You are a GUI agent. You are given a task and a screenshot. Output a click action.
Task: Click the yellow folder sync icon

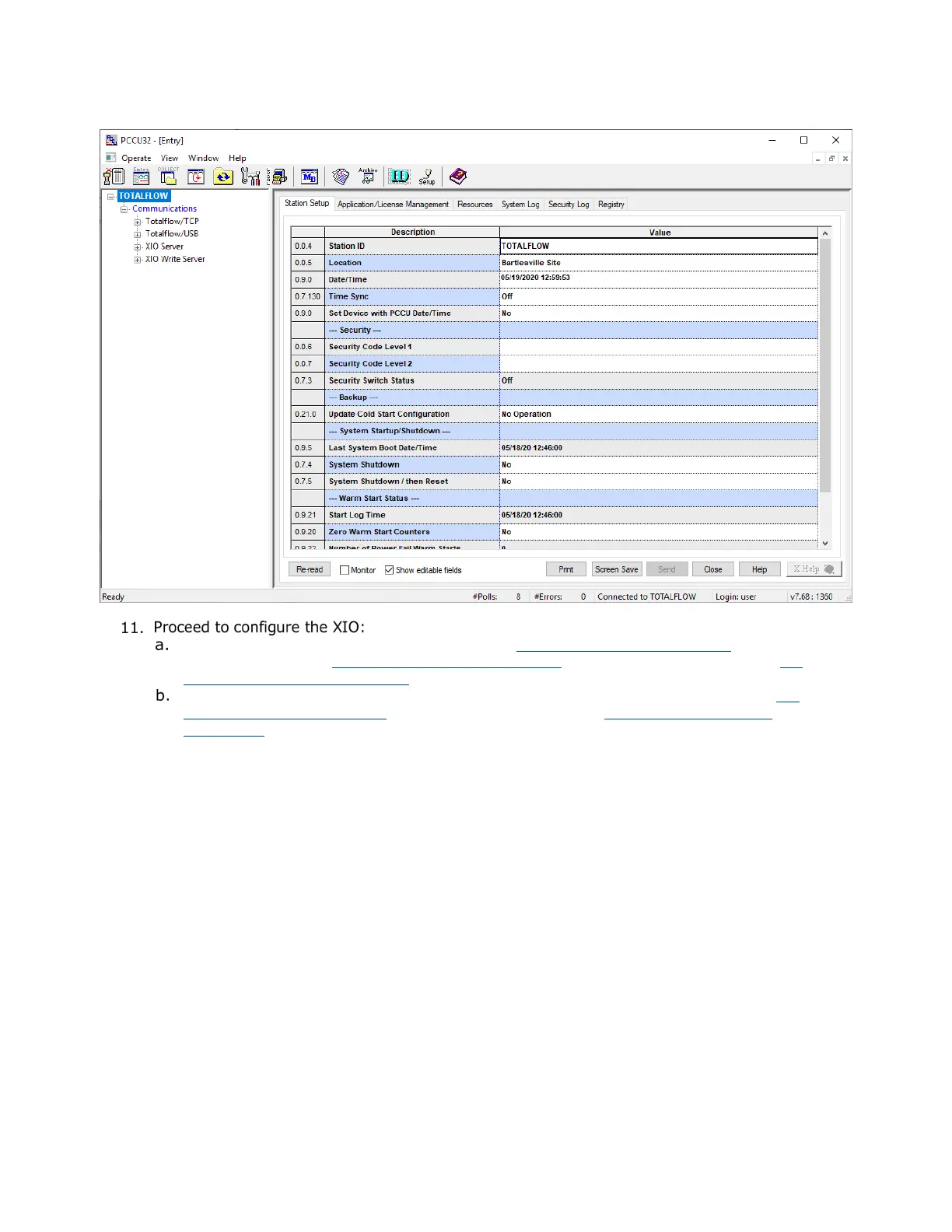tap(223, 177)
